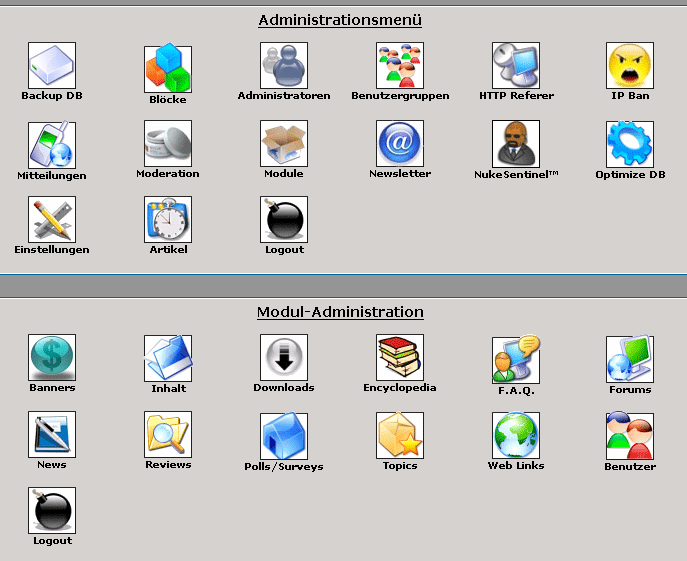The height and width of the screenshot is (561, 687).
Task: Click the Topics box with star icon
Action: (400, 435)
